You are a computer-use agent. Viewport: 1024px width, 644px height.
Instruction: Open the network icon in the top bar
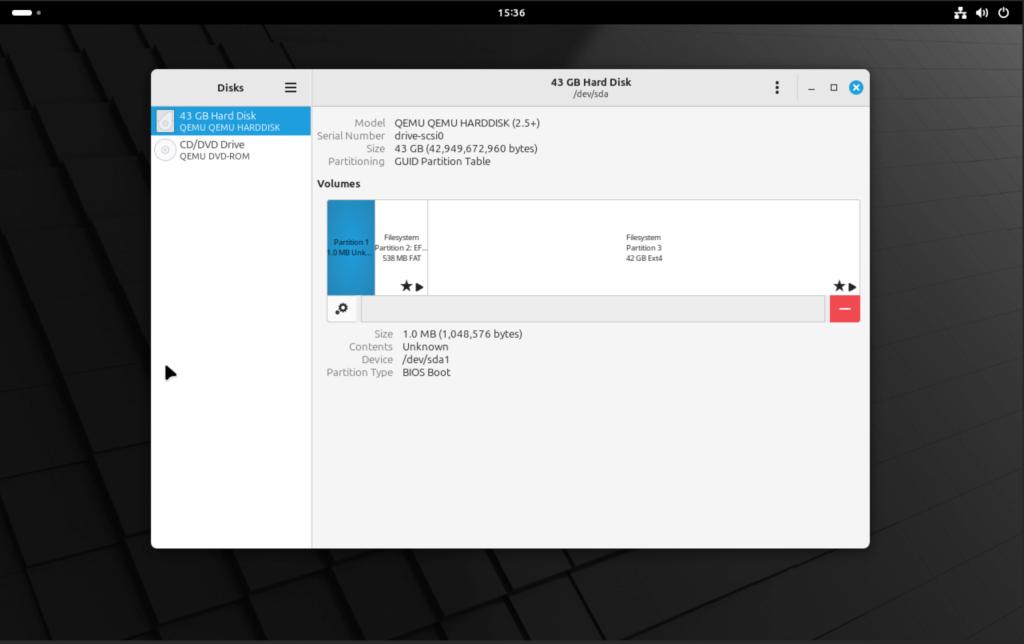(959, 13)
